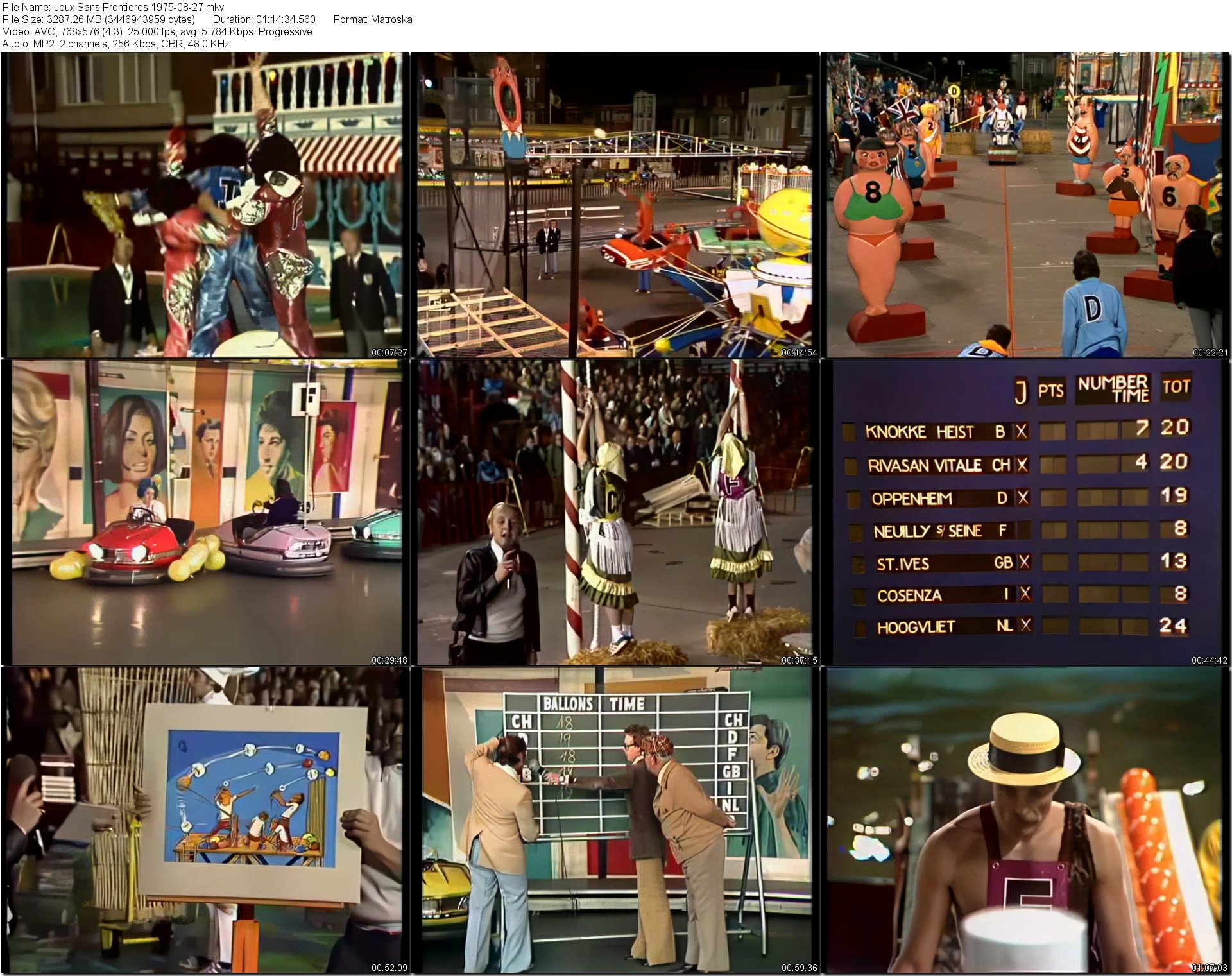Click the Video AVC codec info line

click(157, 31)
